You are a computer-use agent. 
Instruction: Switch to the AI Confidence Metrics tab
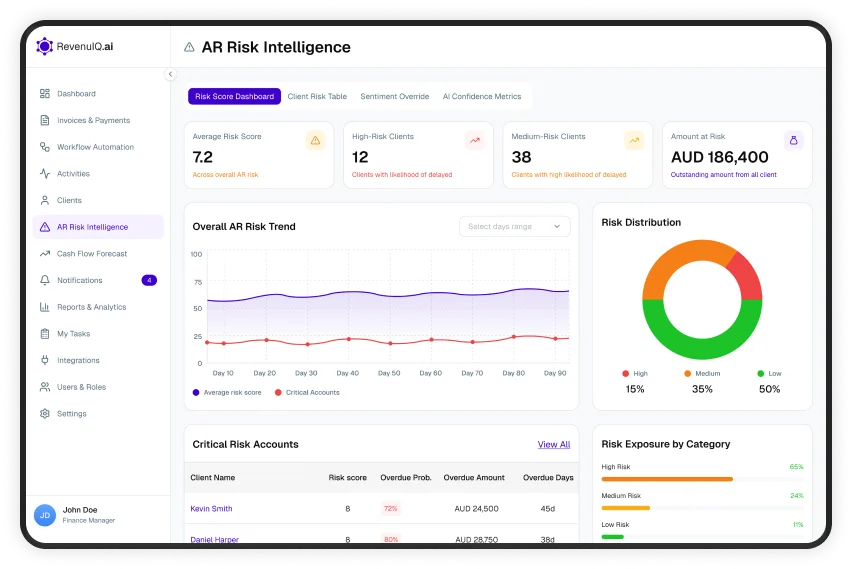(481, 96)
